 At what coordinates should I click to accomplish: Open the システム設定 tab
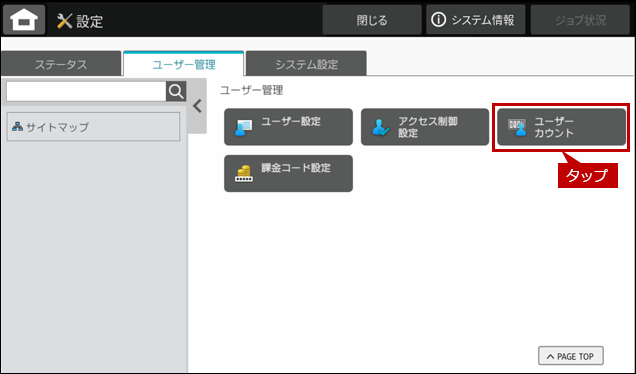(x=306, y=64)
